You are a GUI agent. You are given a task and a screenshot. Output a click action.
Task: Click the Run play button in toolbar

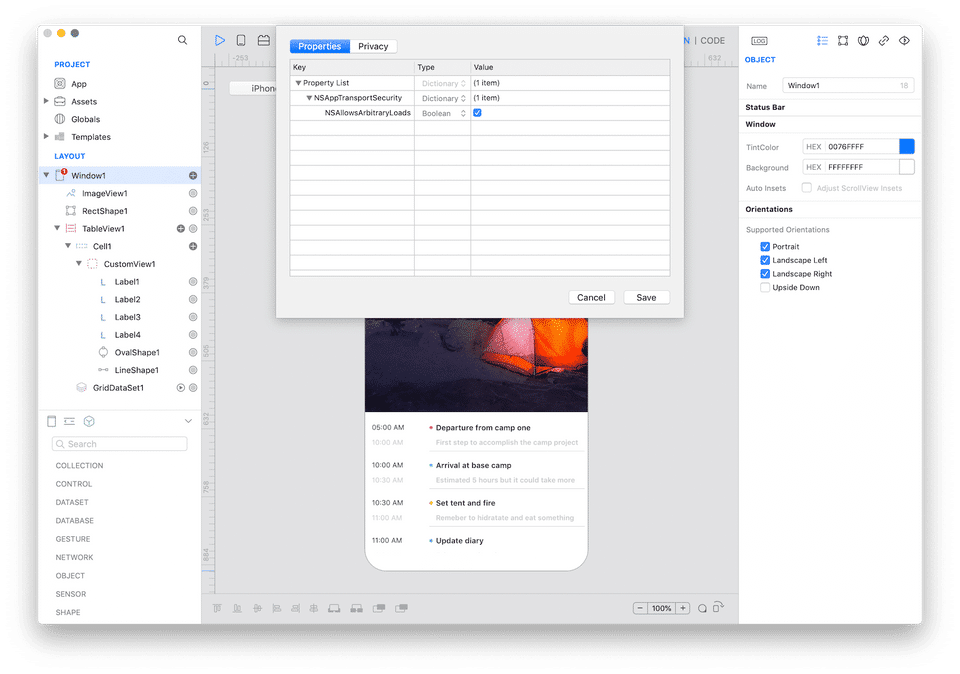[x=220, y=40]
